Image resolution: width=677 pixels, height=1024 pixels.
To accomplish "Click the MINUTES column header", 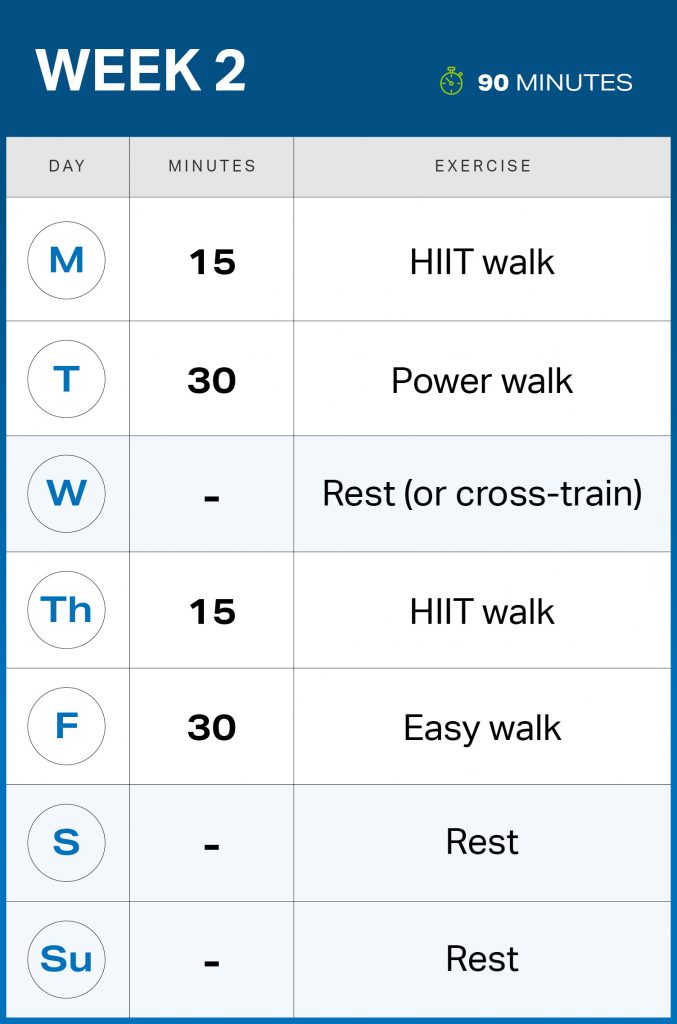I will tap(212, 166).
